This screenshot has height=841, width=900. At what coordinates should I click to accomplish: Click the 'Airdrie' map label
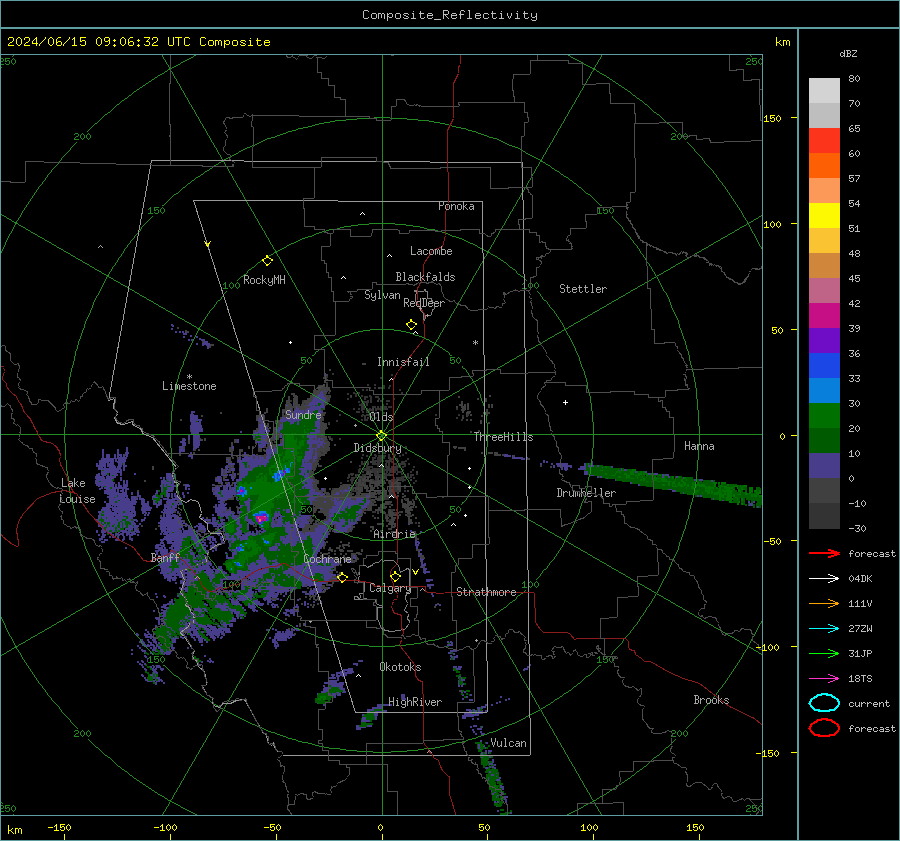click(394, 534)
